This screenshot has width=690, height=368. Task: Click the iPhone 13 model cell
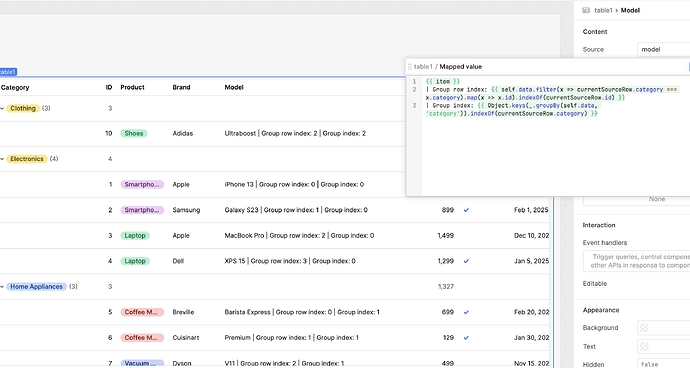click(294, 184)
